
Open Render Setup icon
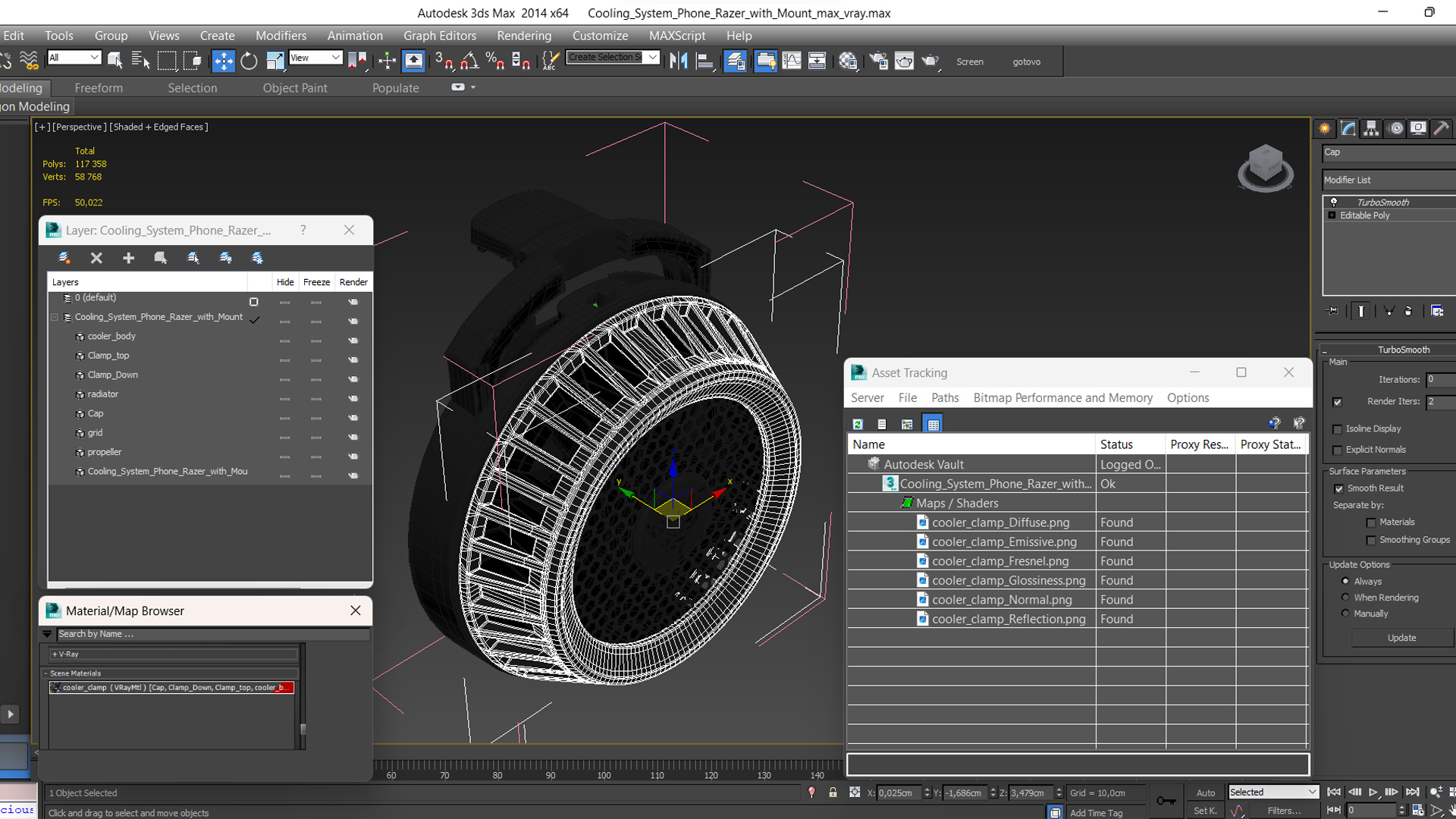point(878,61)
